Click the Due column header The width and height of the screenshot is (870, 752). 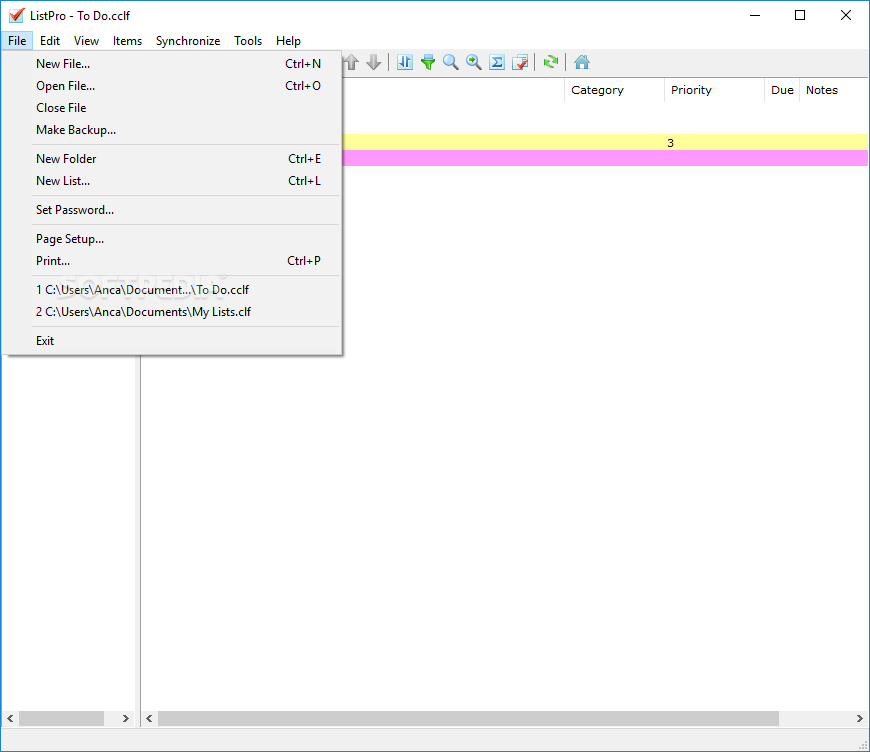tap(782, 90)
